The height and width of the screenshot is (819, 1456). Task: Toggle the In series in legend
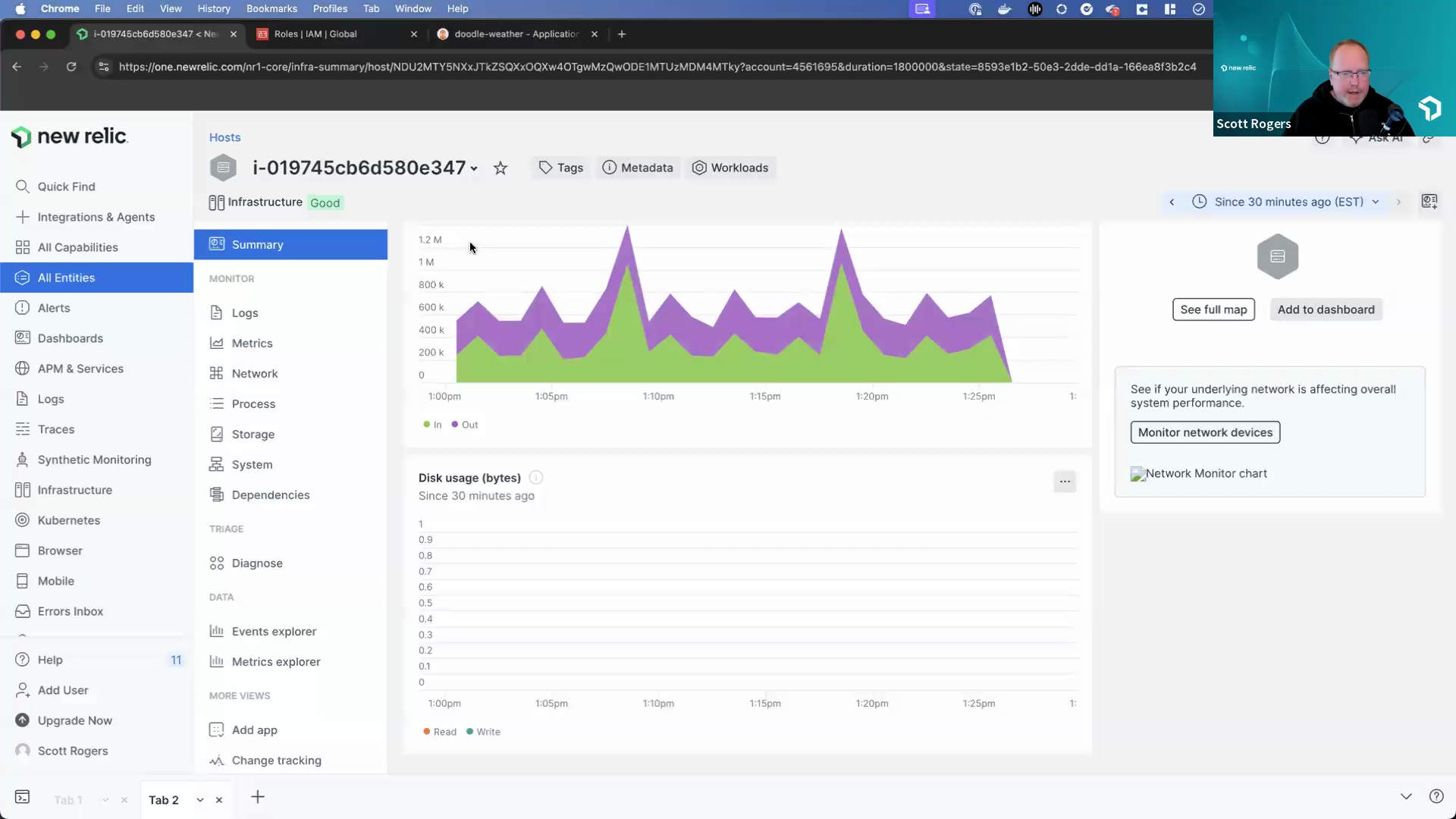(x=432, y=425)
